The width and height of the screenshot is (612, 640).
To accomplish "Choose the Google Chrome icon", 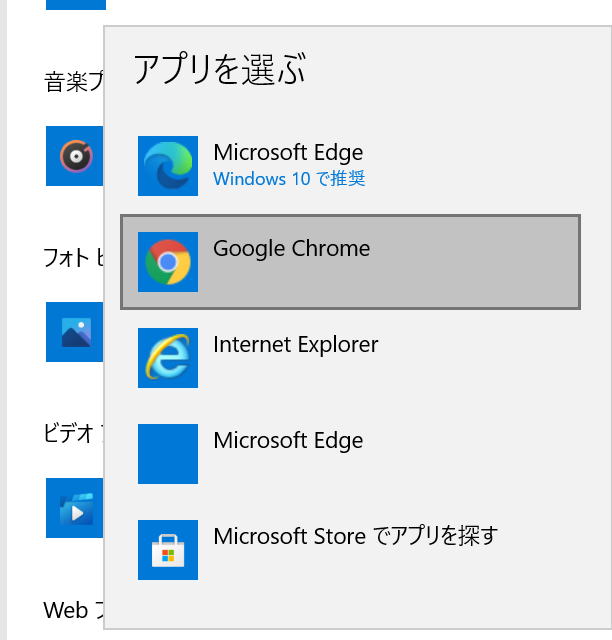I will (168, 262).
